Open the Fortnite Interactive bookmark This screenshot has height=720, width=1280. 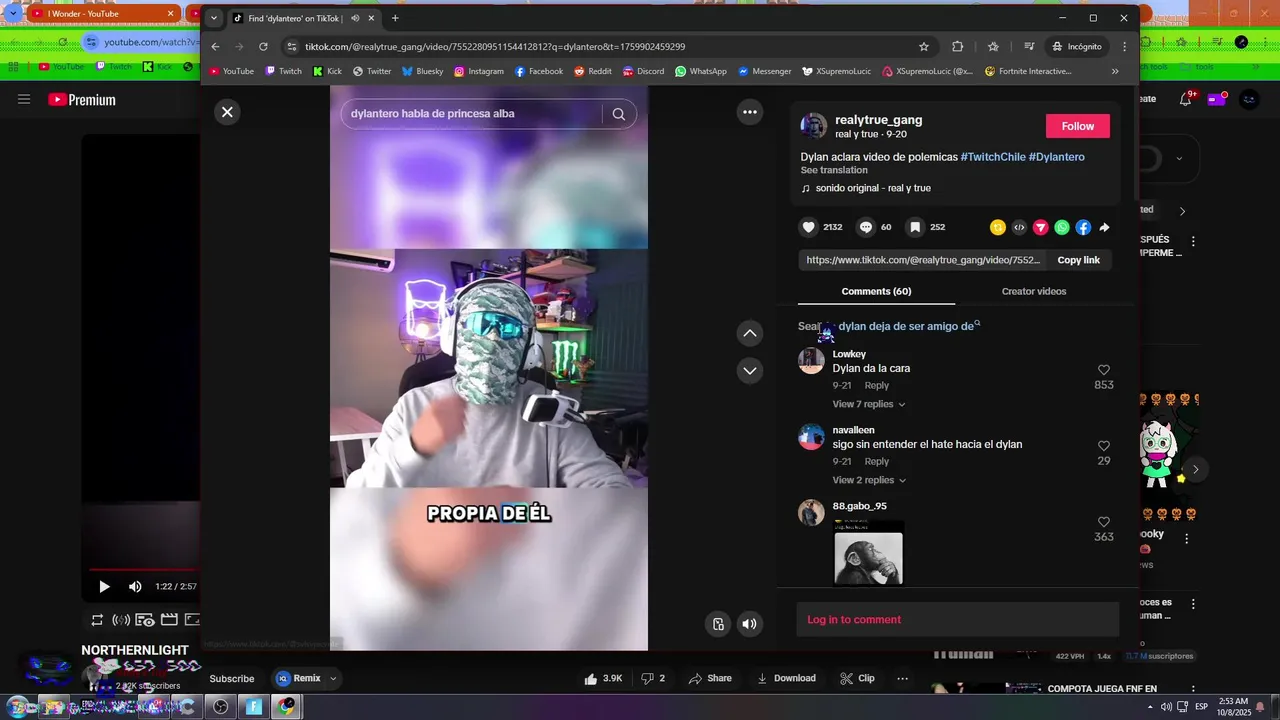1028,71
